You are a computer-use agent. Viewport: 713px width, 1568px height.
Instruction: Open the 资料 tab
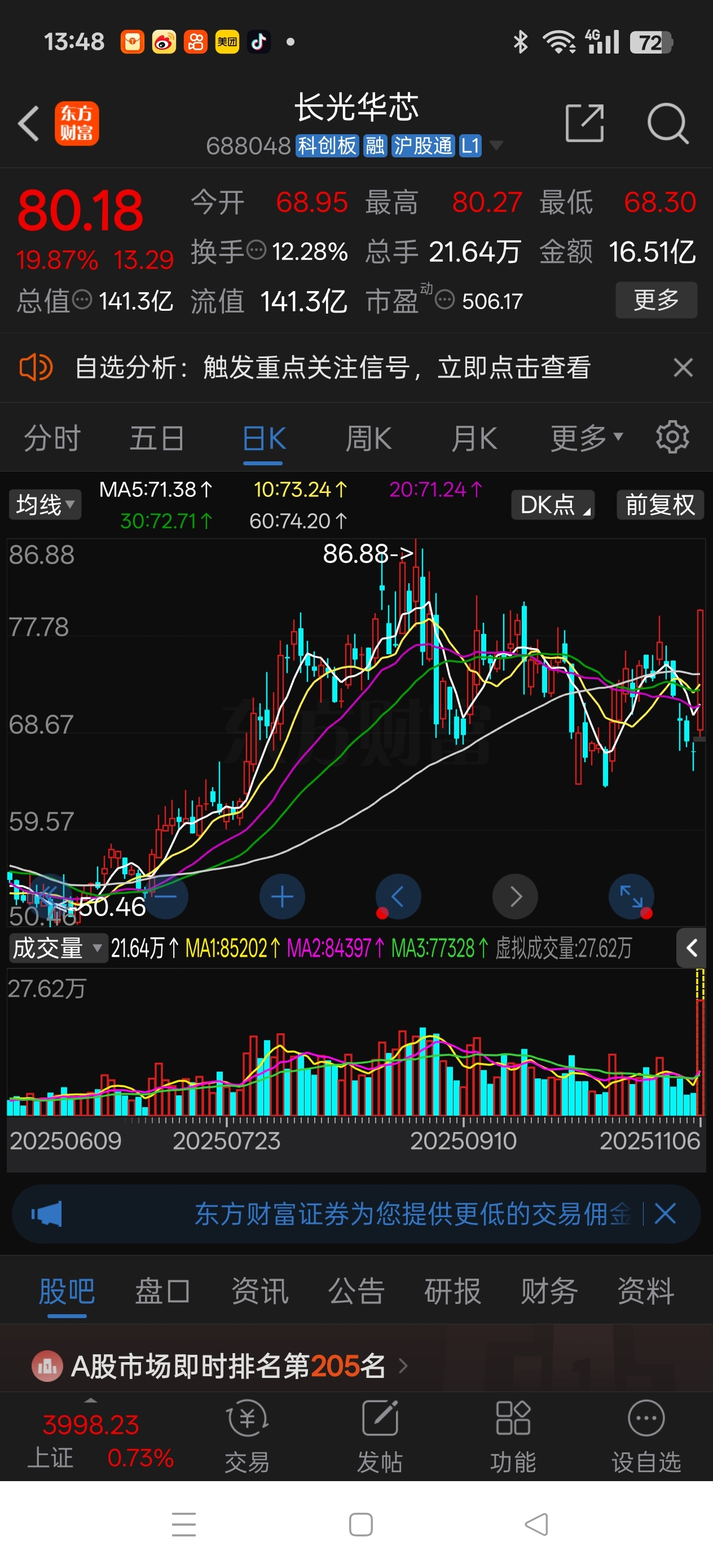click(645, 1291)
